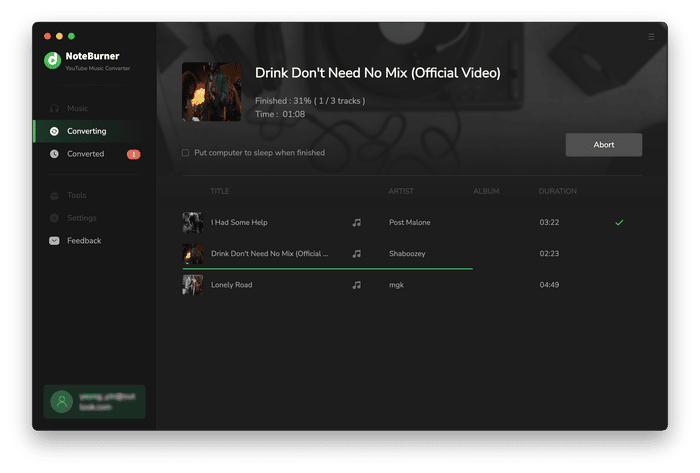Viewport: 700px width, 473px height.
Task: Click the duration 02:23
Action: pos(549,253)
